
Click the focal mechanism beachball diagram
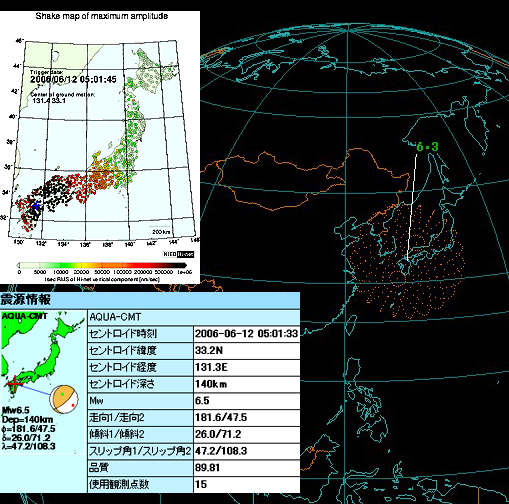pyautogui.click(x=64, y=400)
